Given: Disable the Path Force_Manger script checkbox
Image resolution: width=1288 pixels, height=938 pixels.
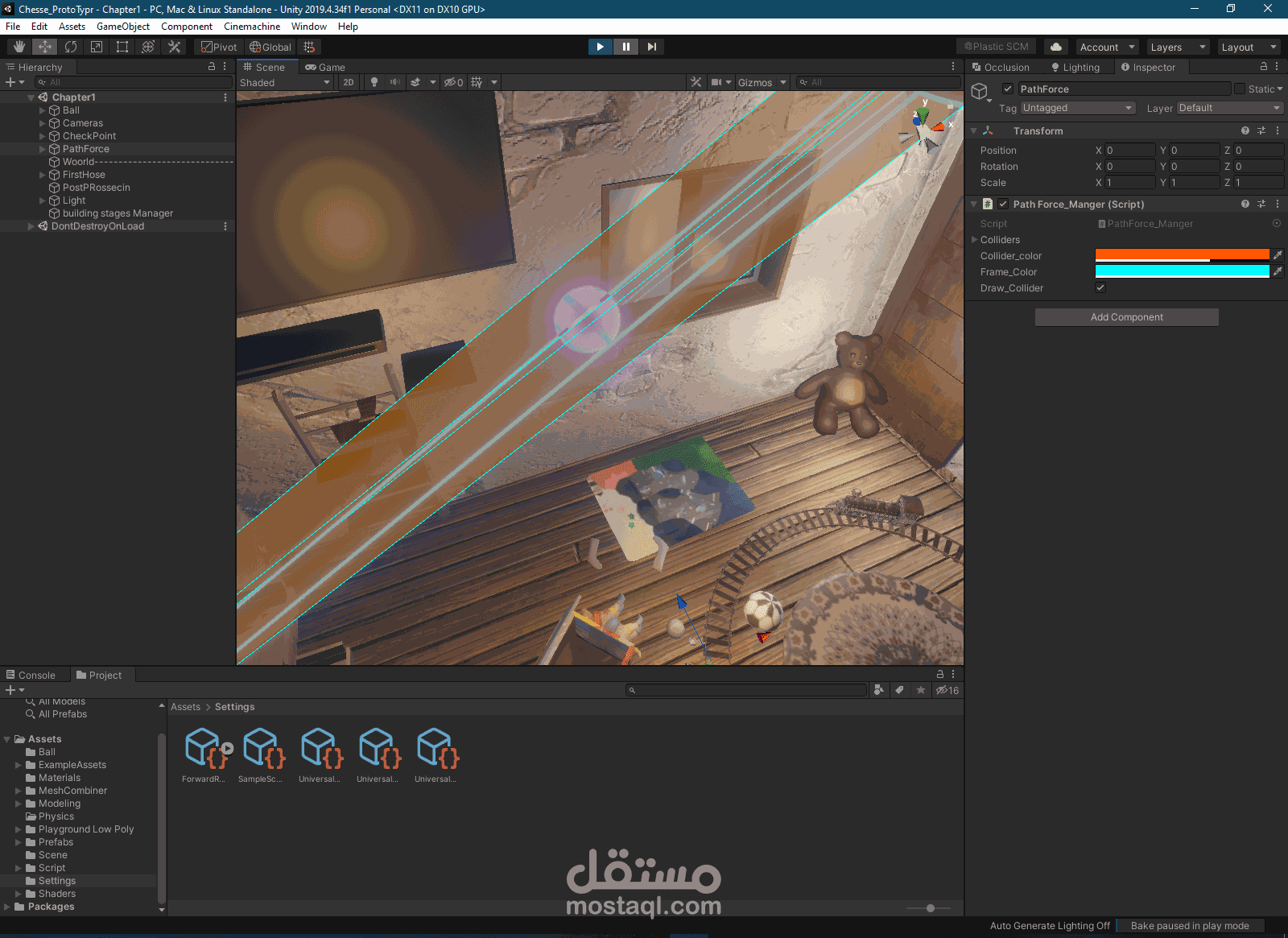Looking at the screenshot, I should click(x=1003, y=204).
